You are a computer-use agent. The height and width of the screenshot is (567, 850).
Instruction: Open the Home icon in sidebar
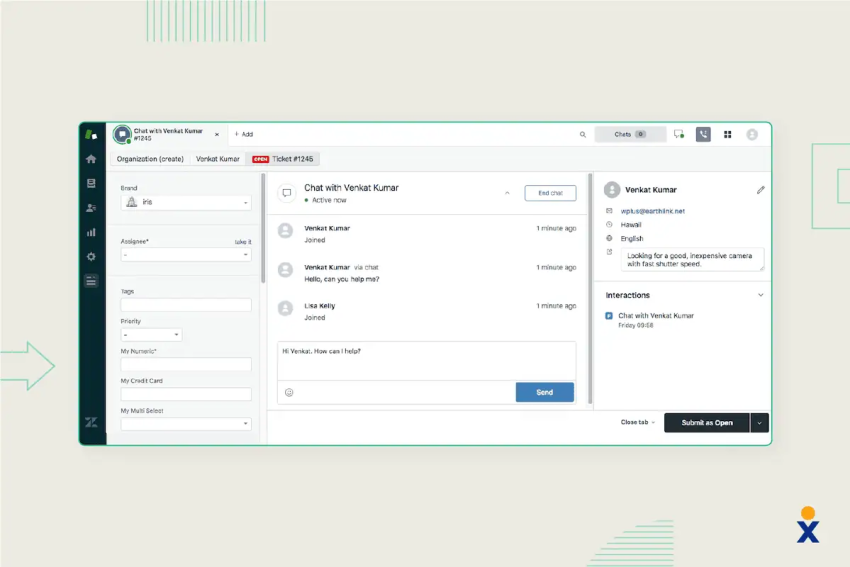coord(91,159)
